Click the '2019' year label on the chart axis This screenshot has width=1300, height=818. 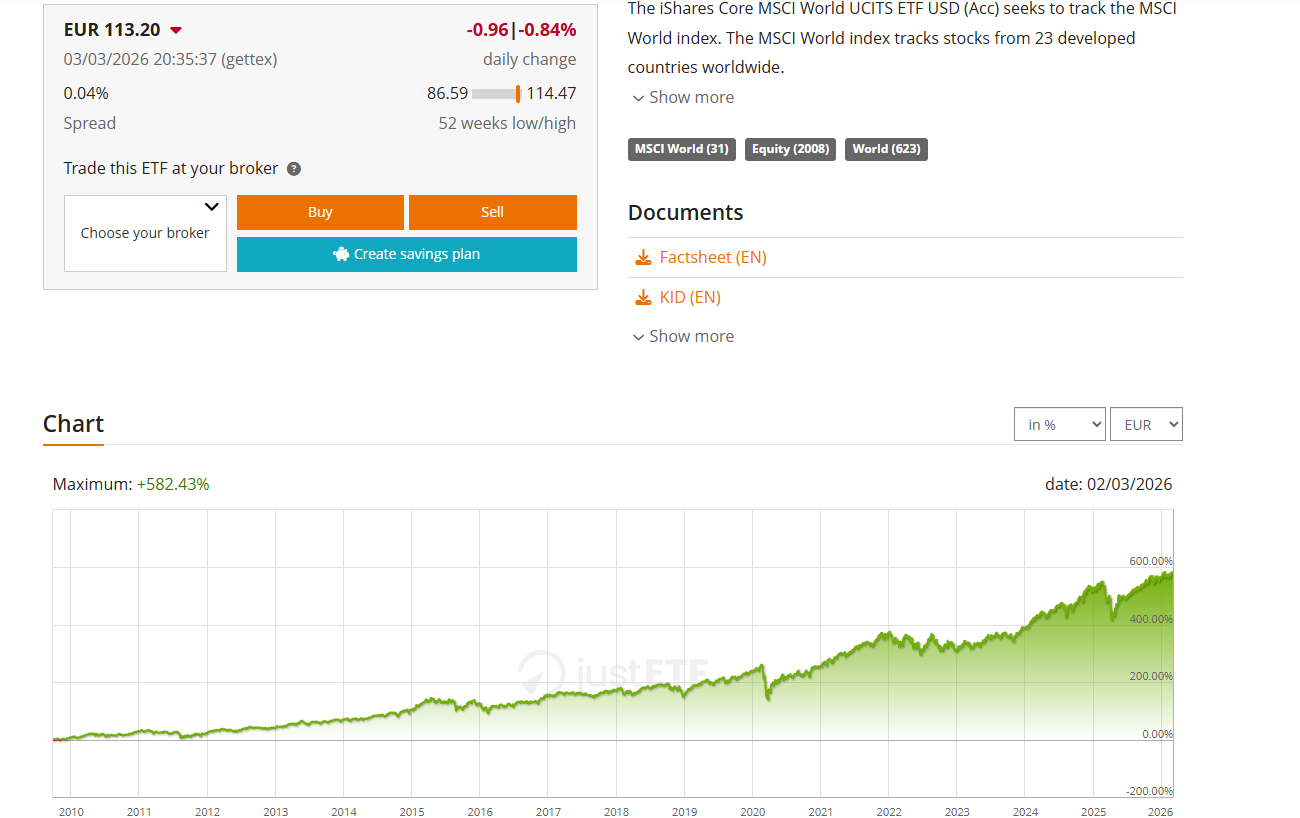pyautogui.click(x=684, y=812)
